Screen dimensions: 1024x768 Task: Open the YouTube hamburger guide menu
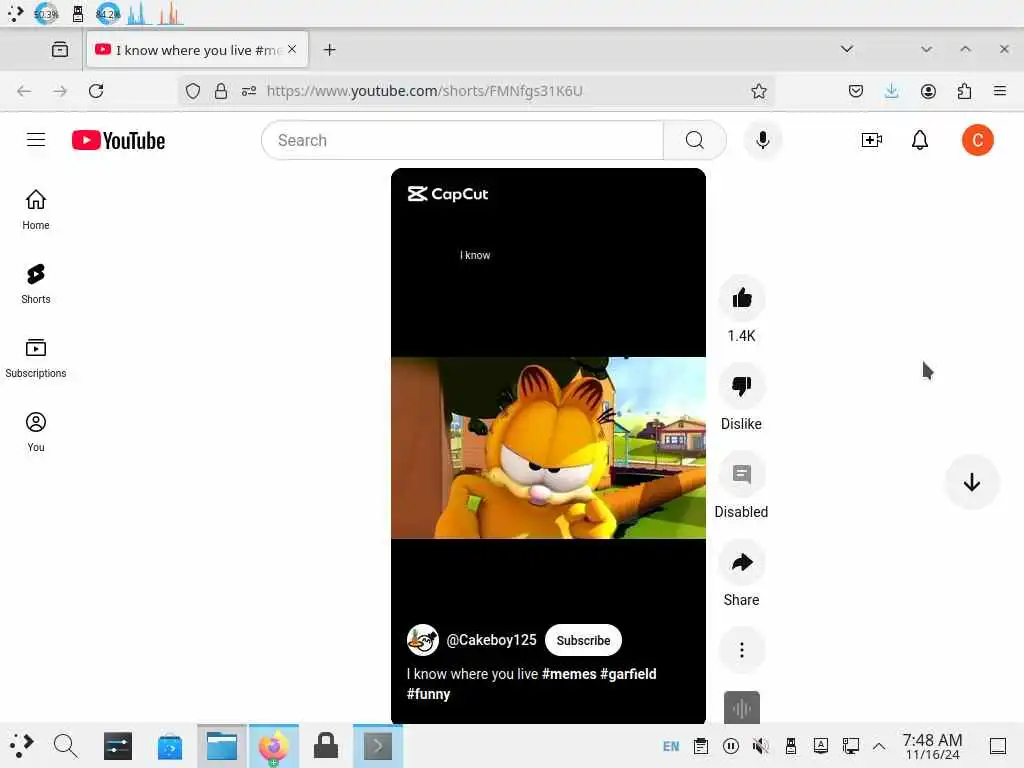36,140
